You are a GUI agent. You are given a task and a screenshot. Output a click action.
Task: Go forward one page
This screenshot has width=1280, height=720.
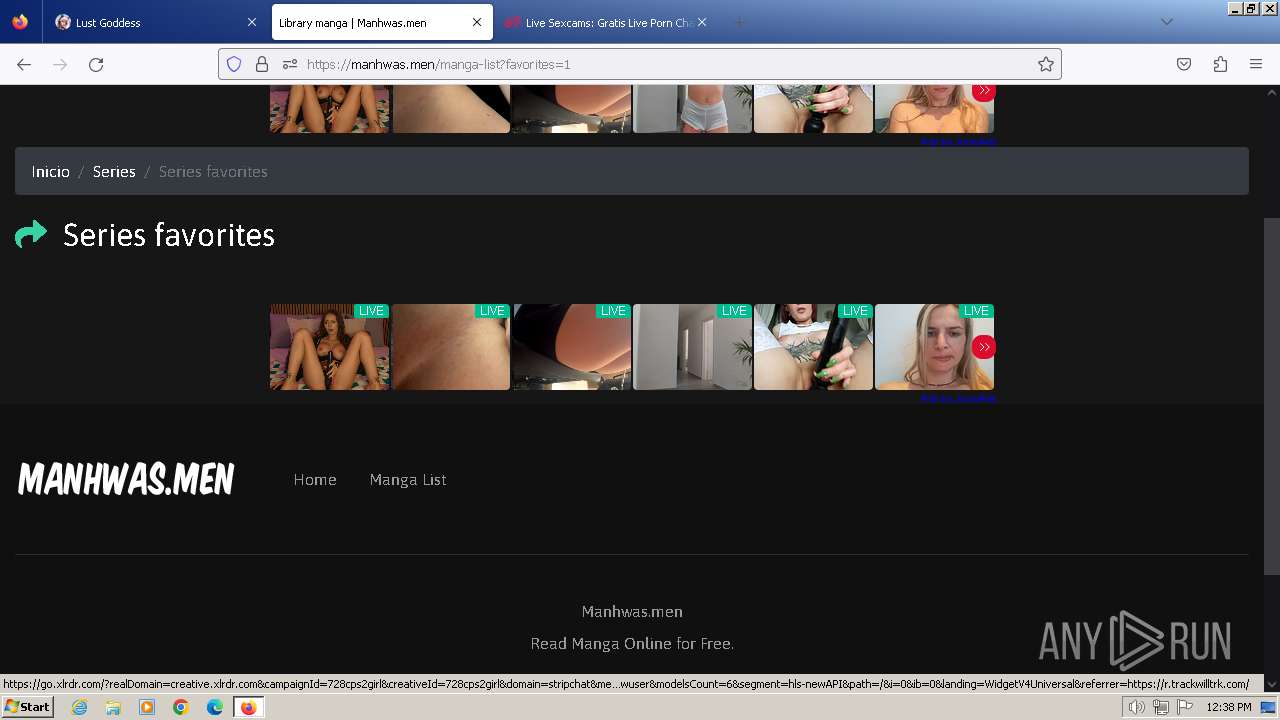click(x=60, y=64)
